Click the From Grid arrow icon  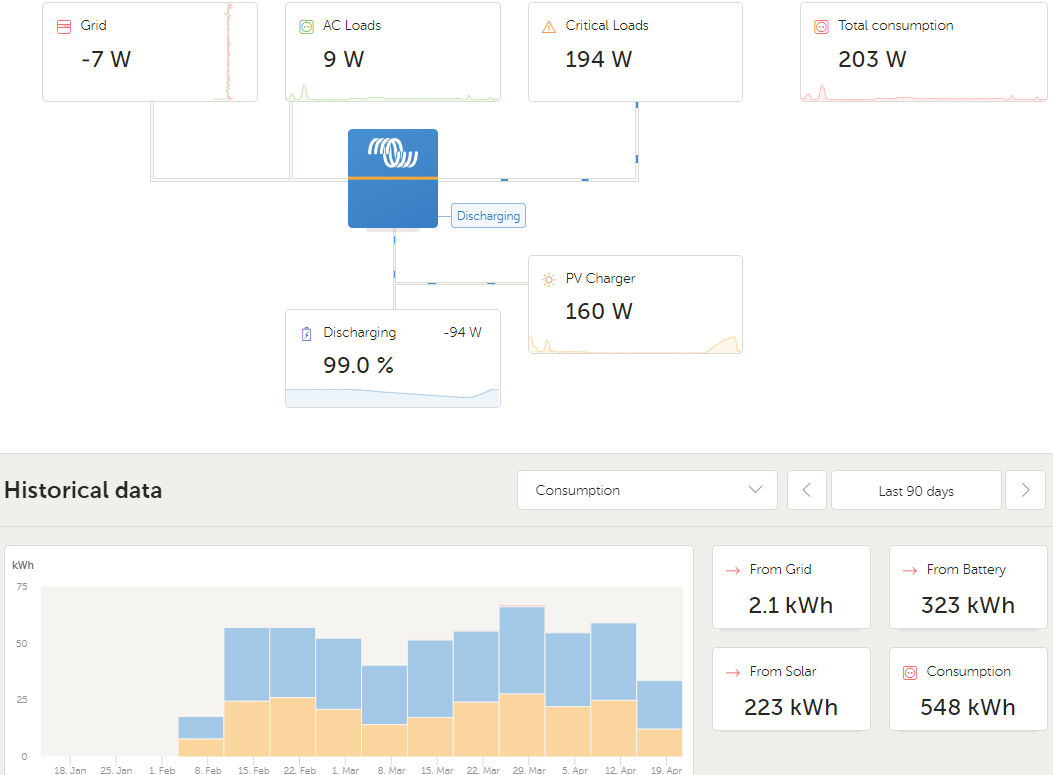[x=733, y=570]
